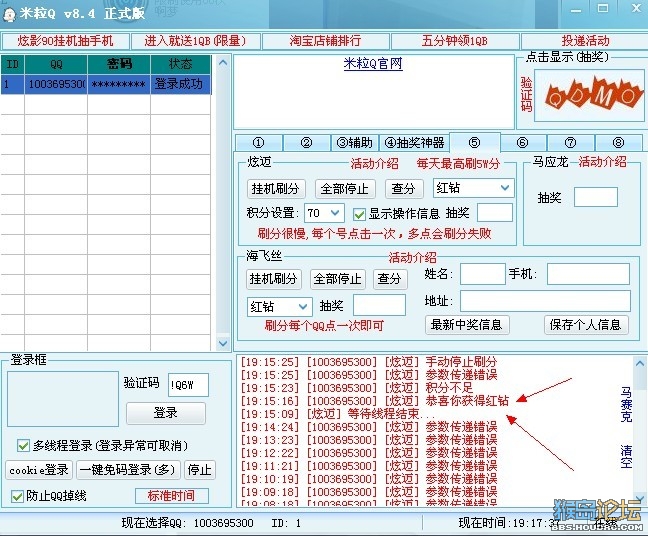648x536 pixels.
Task: Switch to tab ⑧
Action: tap(618, 143)
